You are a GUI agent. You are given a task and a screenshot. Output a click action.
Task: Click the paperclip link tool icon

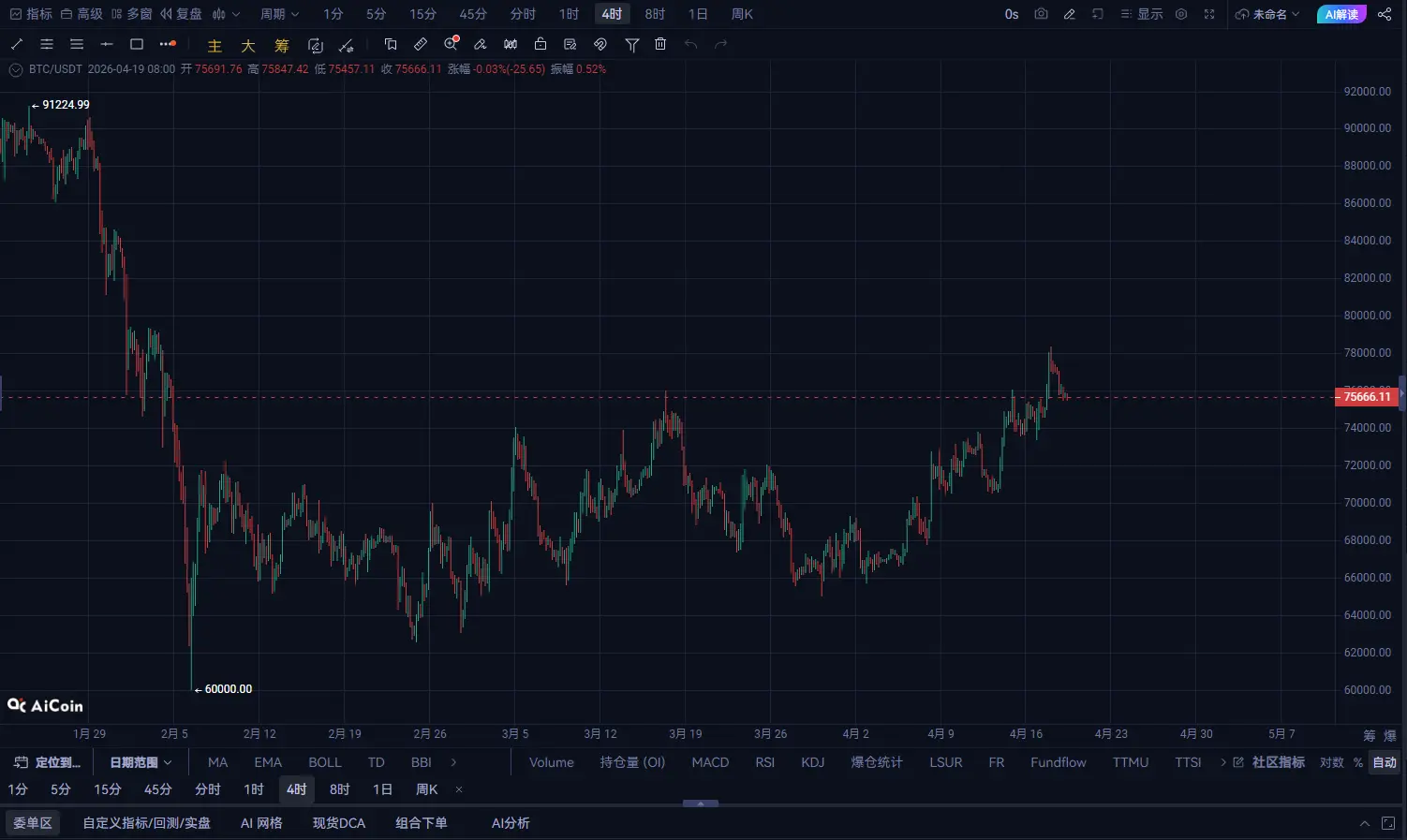600,44
